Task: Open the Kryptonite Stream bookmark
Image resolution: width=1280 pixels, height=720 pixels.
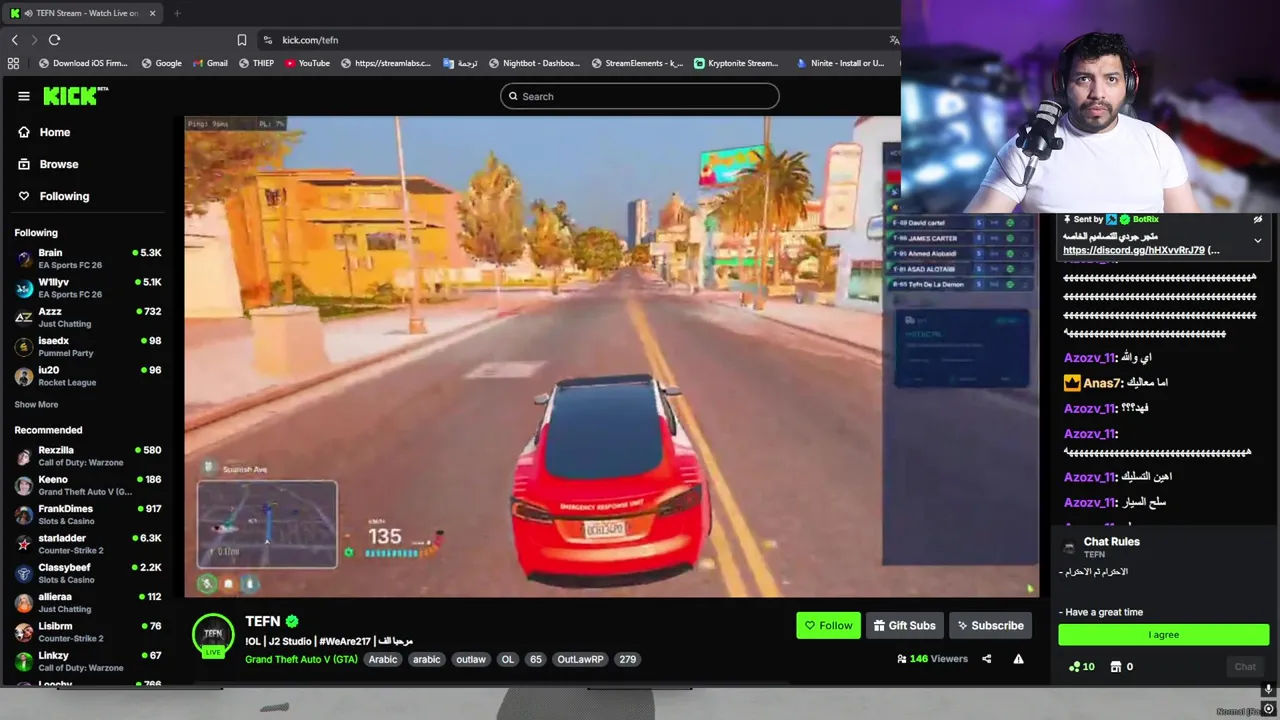Action: (x=736, y=63)
